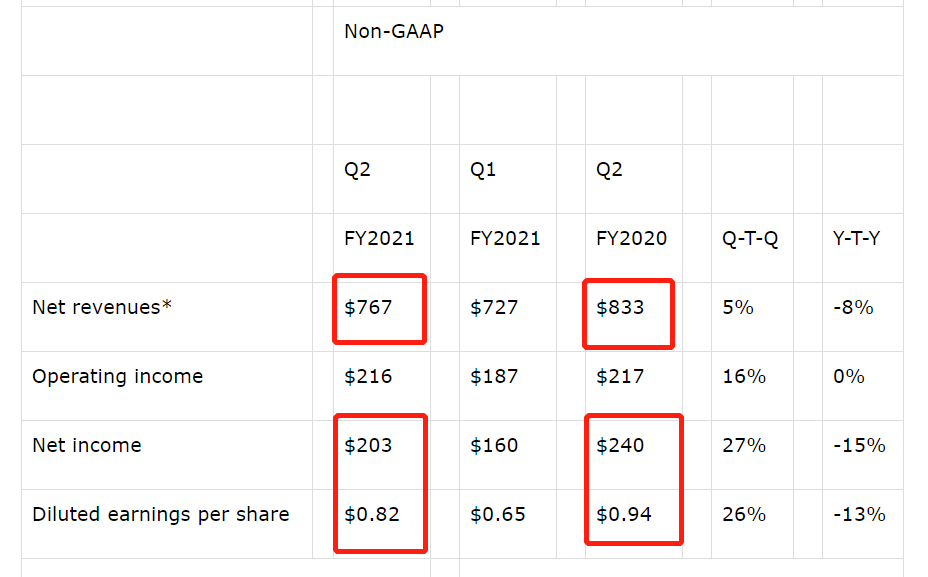Click the 27% net income Q-T-Q cell

coord(744,446)
